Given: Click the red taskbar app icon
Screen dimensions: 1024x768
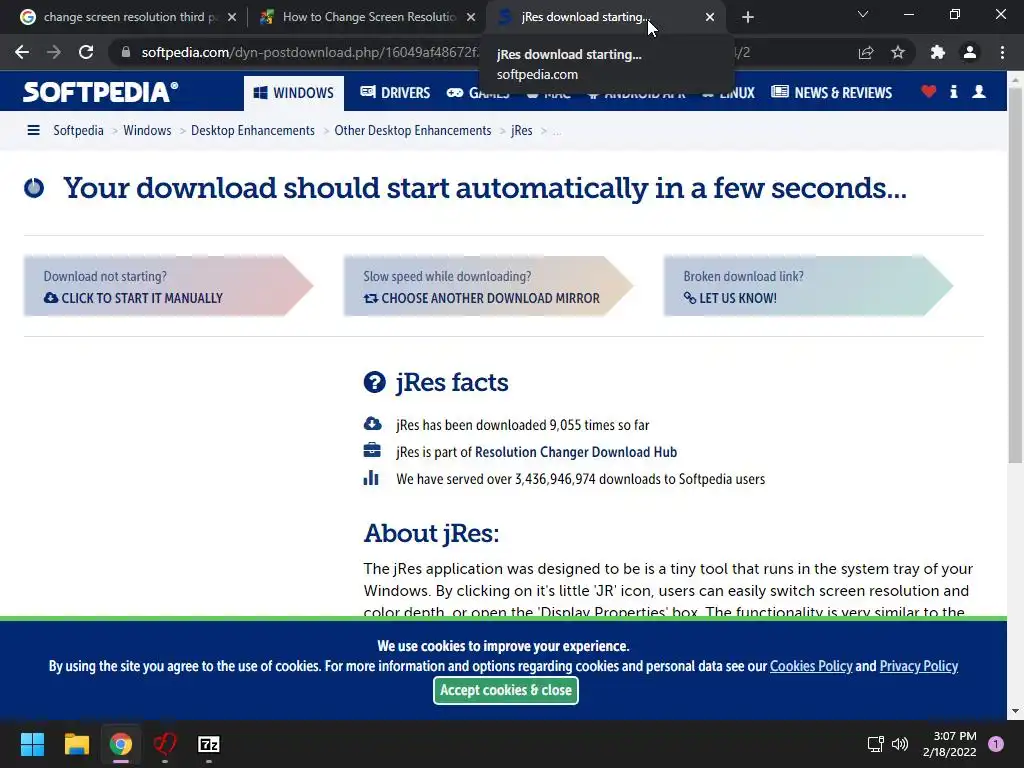Looking at the screenshot, I should pos(165,744).
